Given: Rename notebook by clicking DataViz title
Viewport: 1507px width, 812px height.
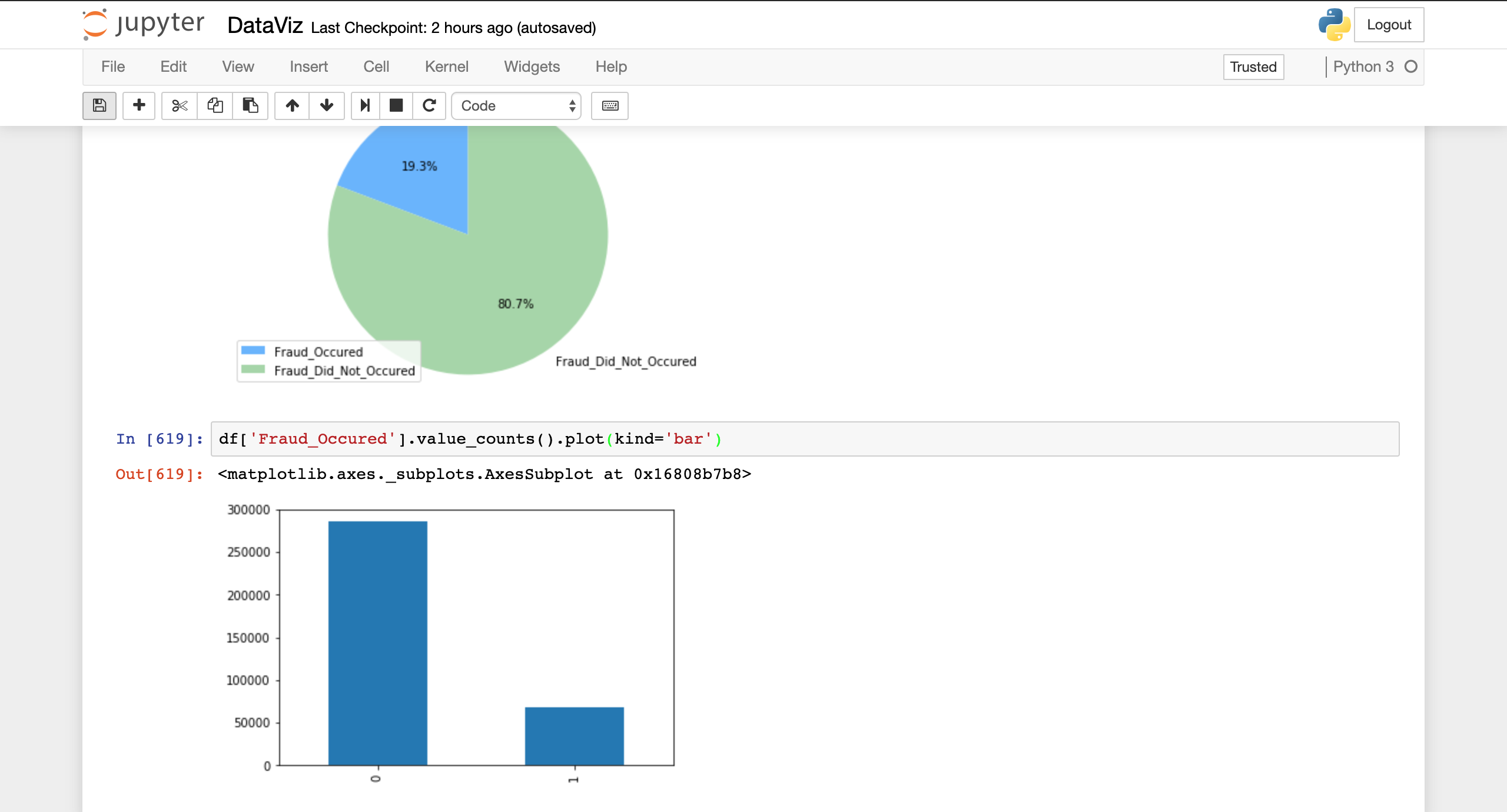Looking at the screenshot, I should click(x=265, y=25).
